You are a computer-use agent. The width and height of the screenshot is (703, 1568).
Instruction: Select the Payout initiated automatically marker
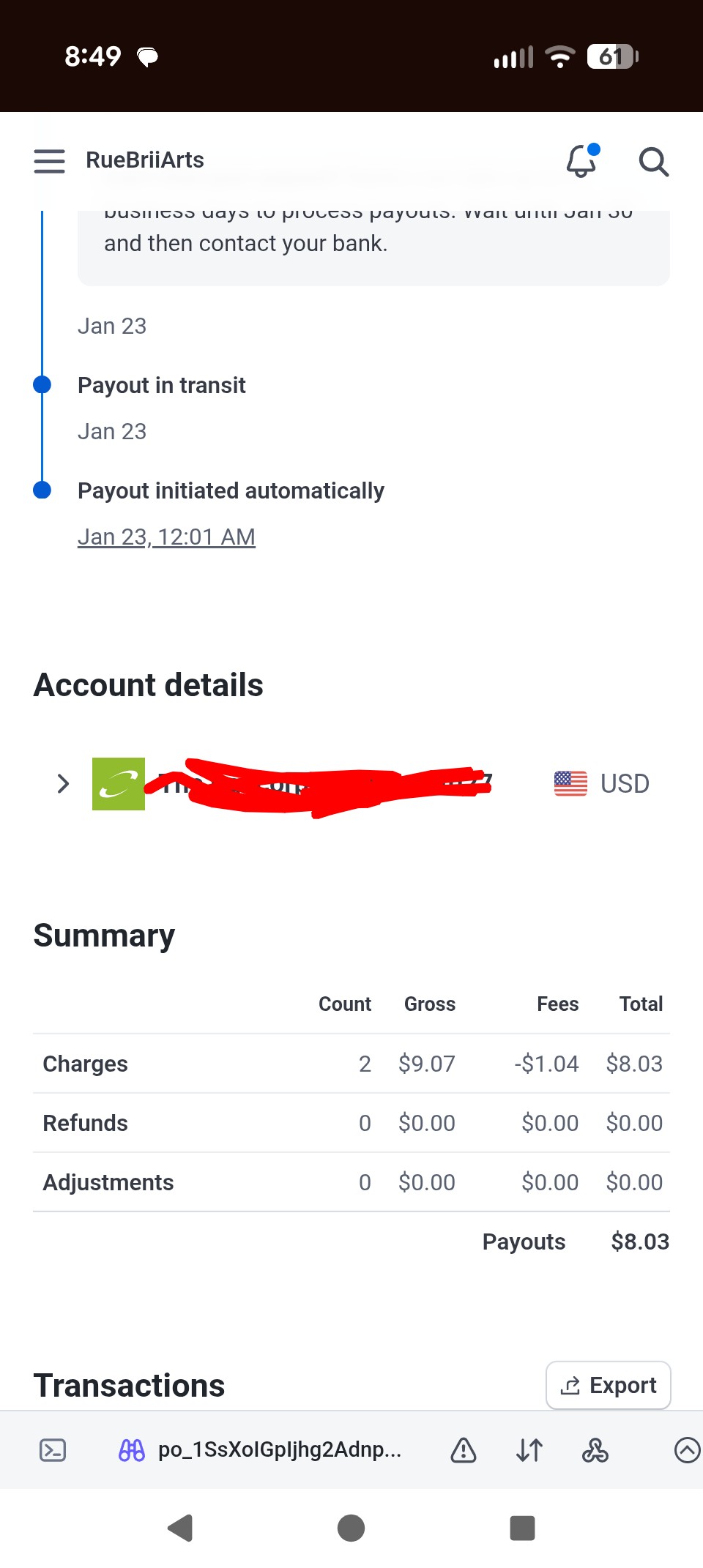coord(42,490)
